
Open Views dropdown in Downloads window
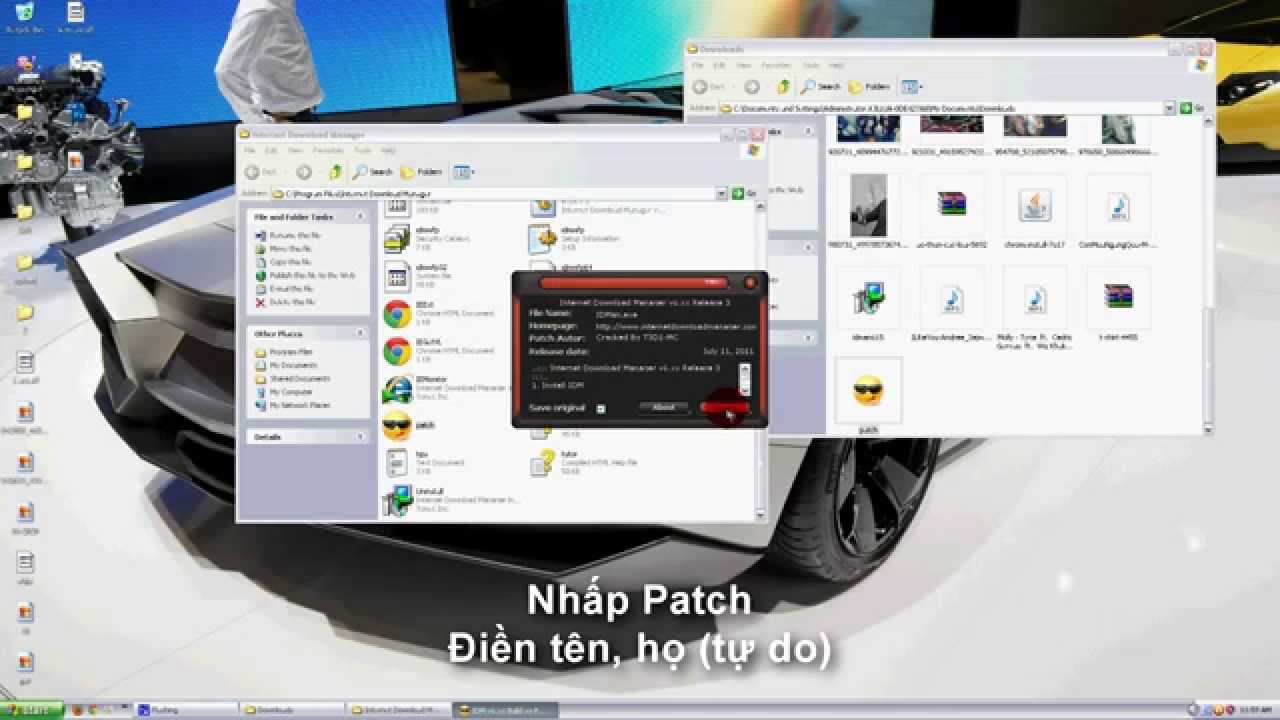coord(912,87)
